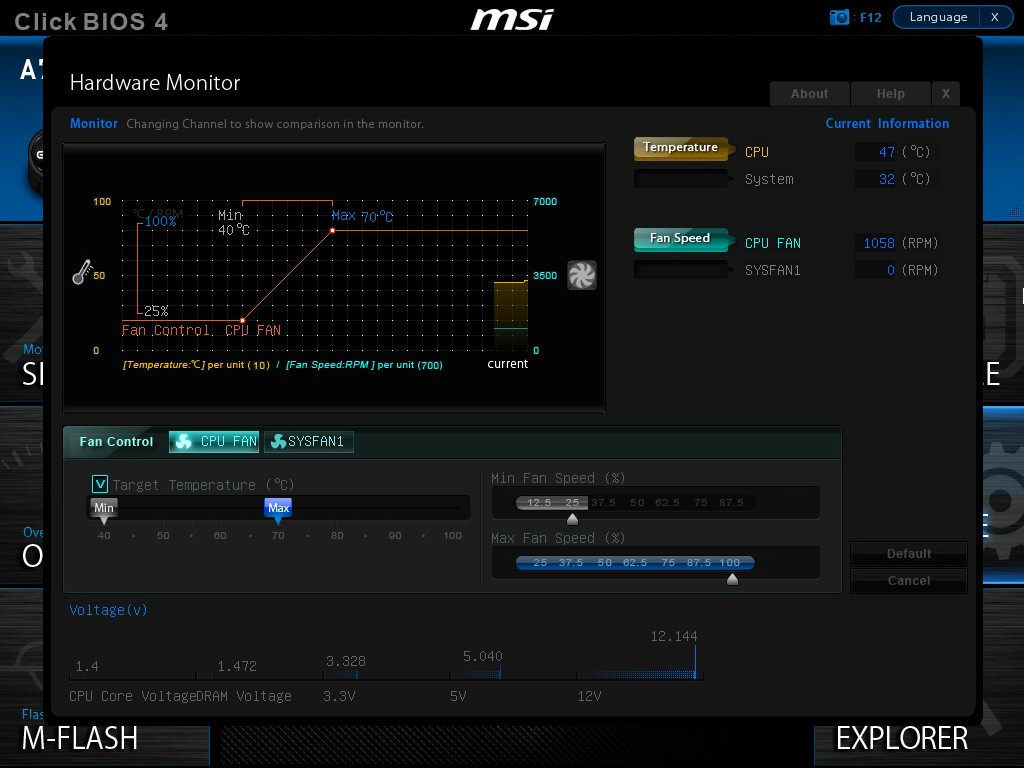This screenshot has width=1024, height=768.
Task: Click the Min target temperature slider handle
Action: point(104,511)
